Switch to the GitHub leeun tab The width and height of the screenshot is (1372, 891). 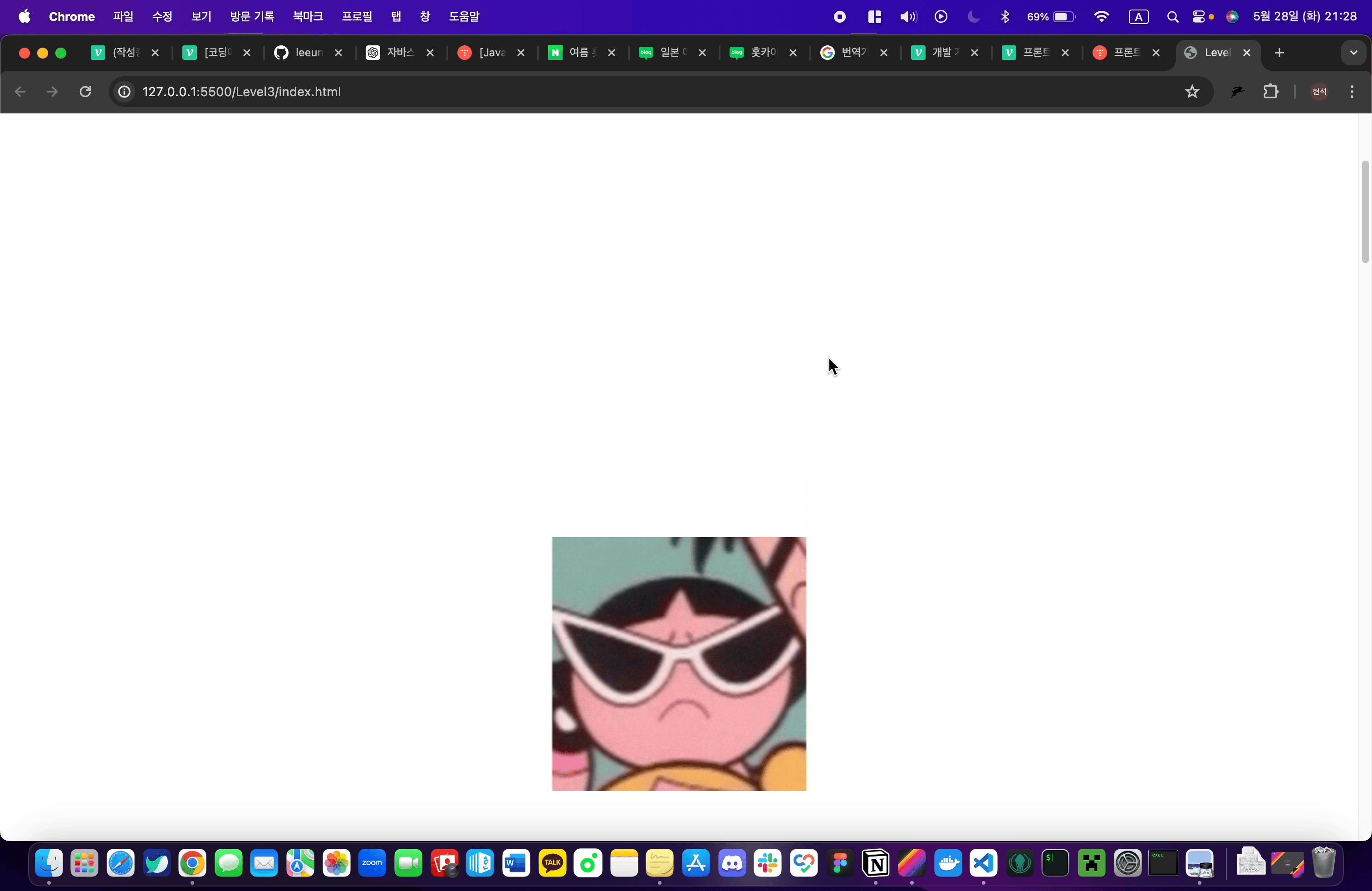(306, 53)
